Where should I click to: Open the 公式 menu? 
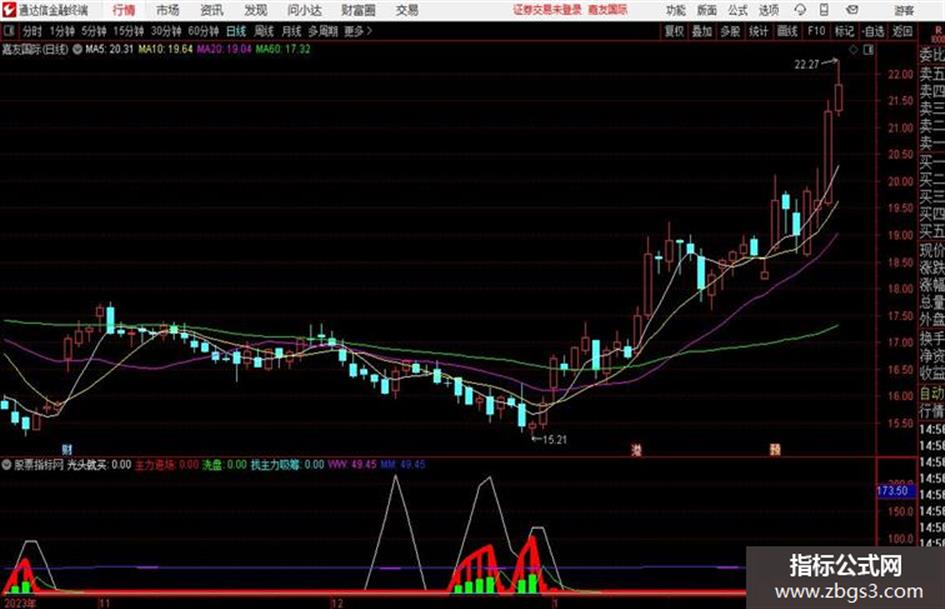(x=738, y=10)
